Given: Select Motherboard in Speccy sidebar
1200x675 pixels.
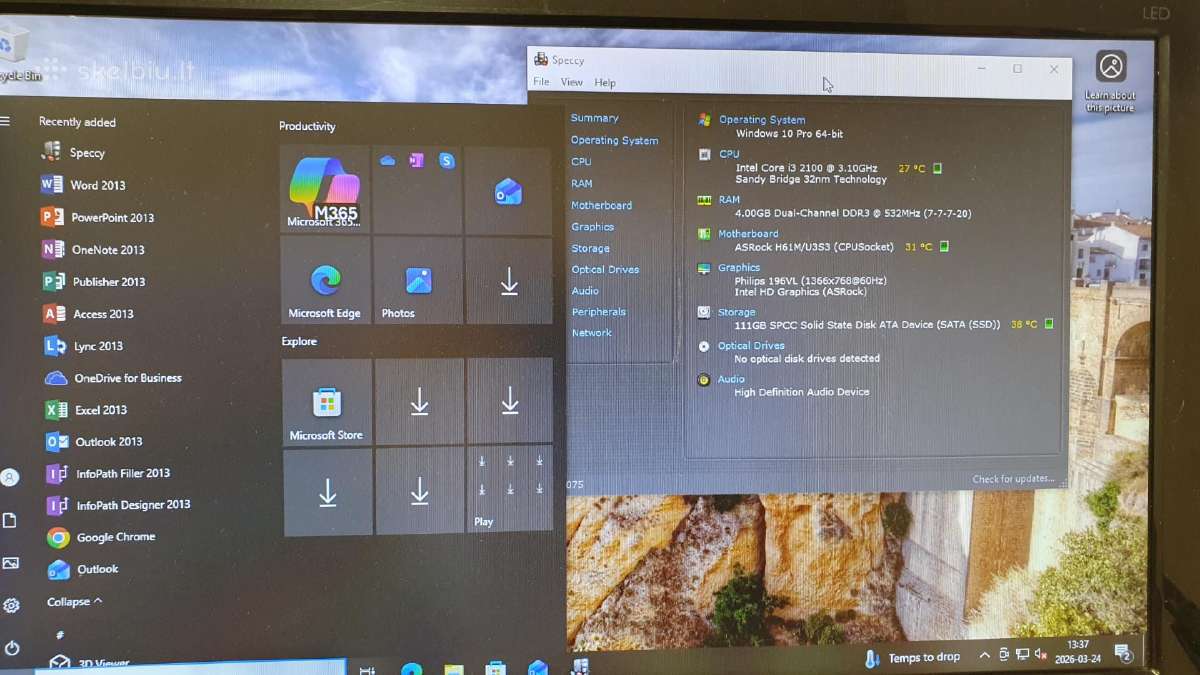Looking at the screenshot, I should click(602, 205).
